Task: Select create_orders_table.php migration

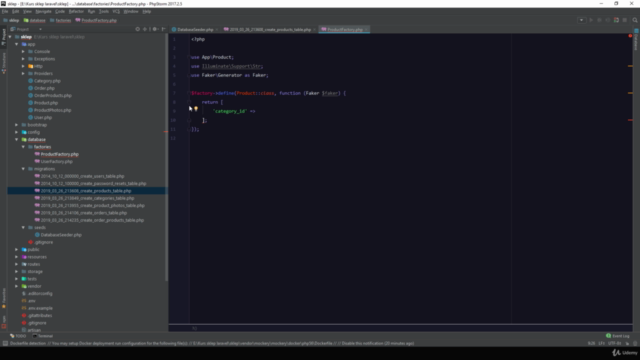Action: (x=80, y=213)
